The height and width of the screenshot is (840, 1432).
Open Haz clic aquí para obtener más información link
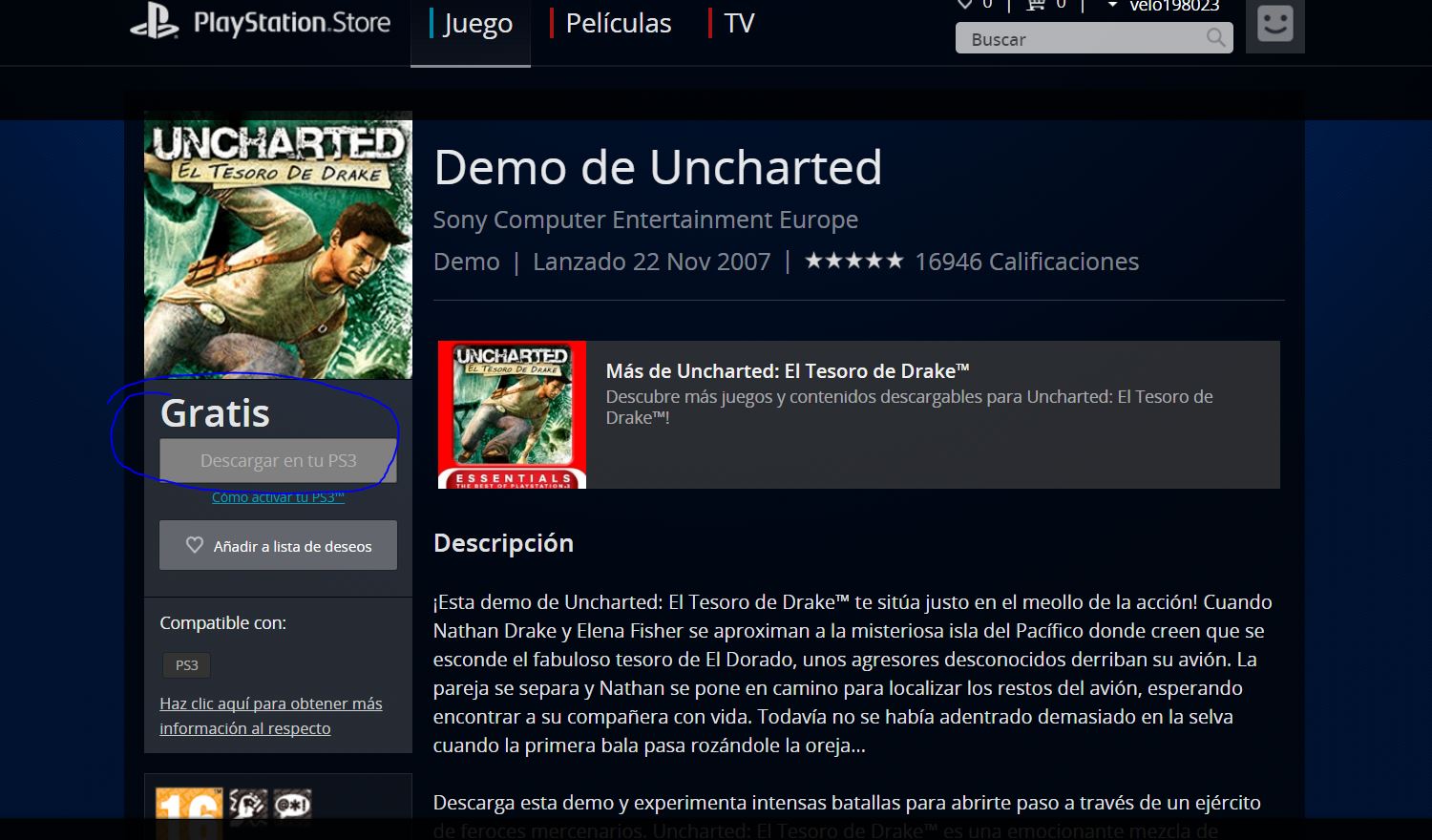271,716
